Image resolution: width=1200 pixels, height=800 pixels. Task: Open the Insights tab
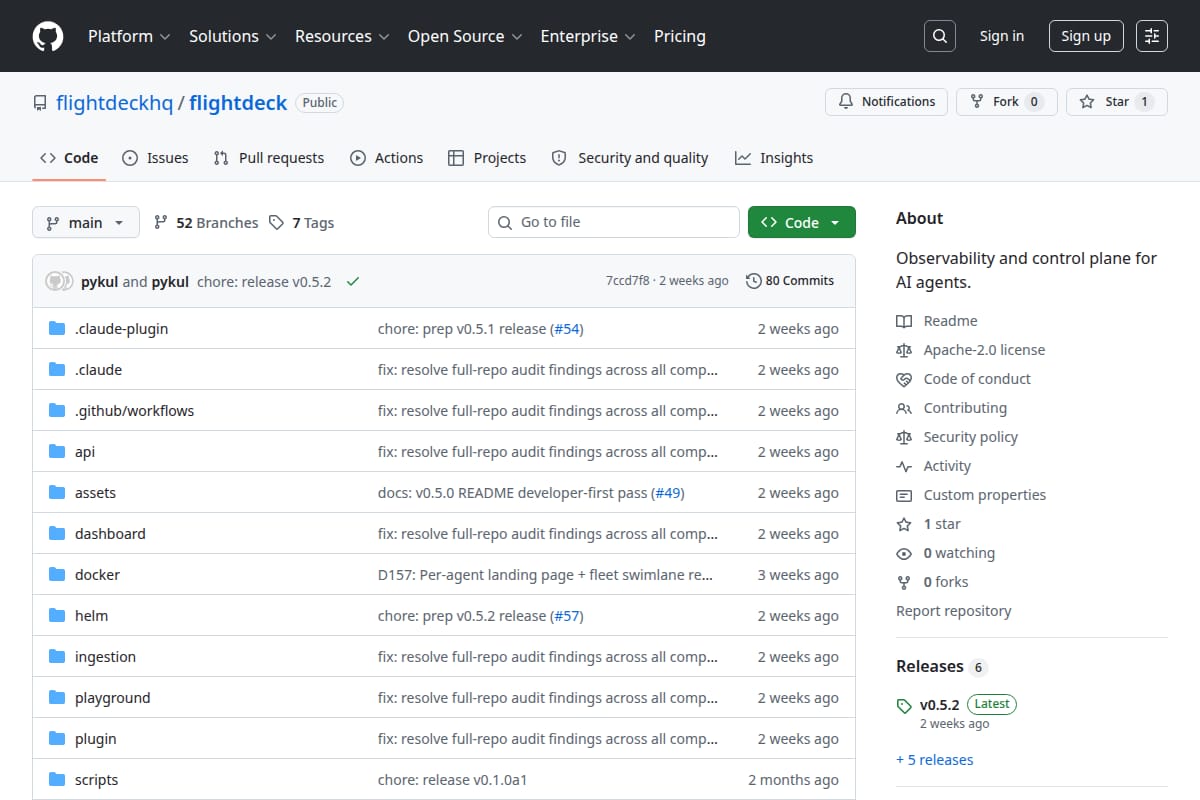[x=774, y=158]
